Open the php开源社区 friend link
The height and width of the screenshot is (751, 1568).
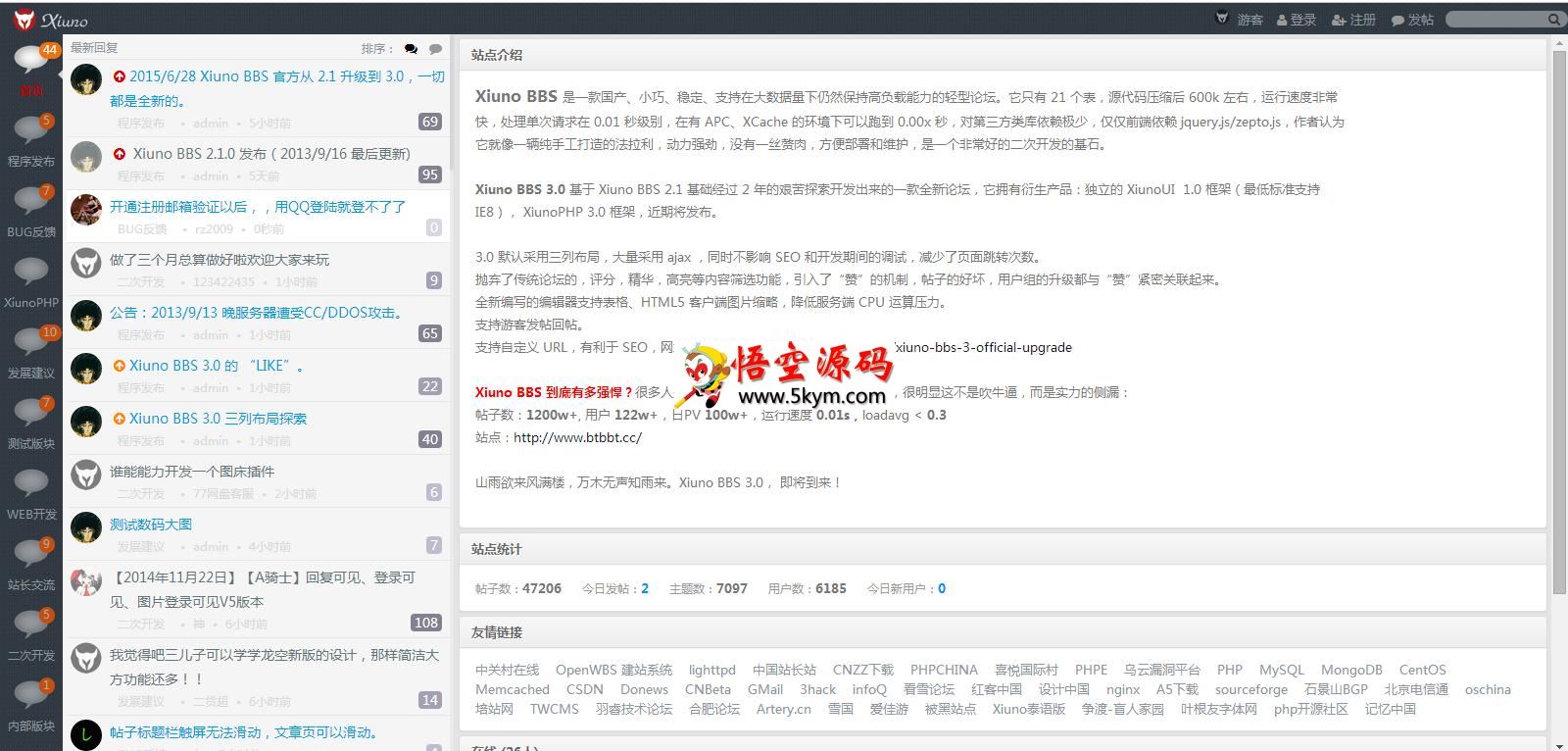[x=1311, y=709]
